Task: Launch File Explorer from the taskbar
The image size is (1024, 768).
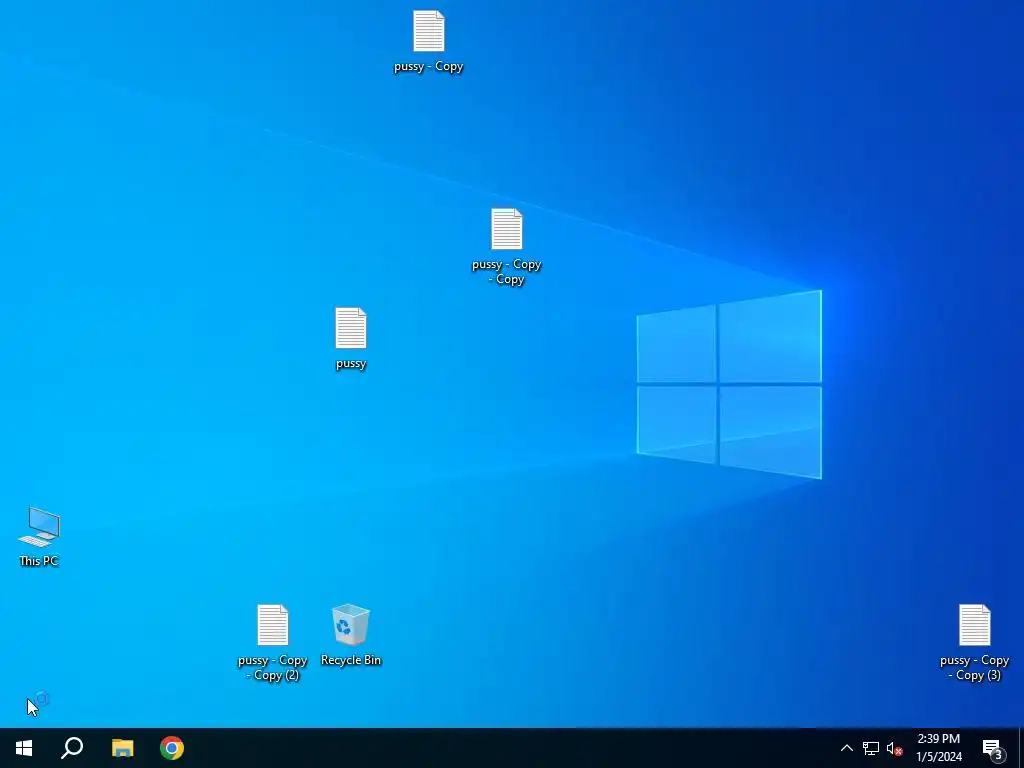Action: tap(123, 748)
